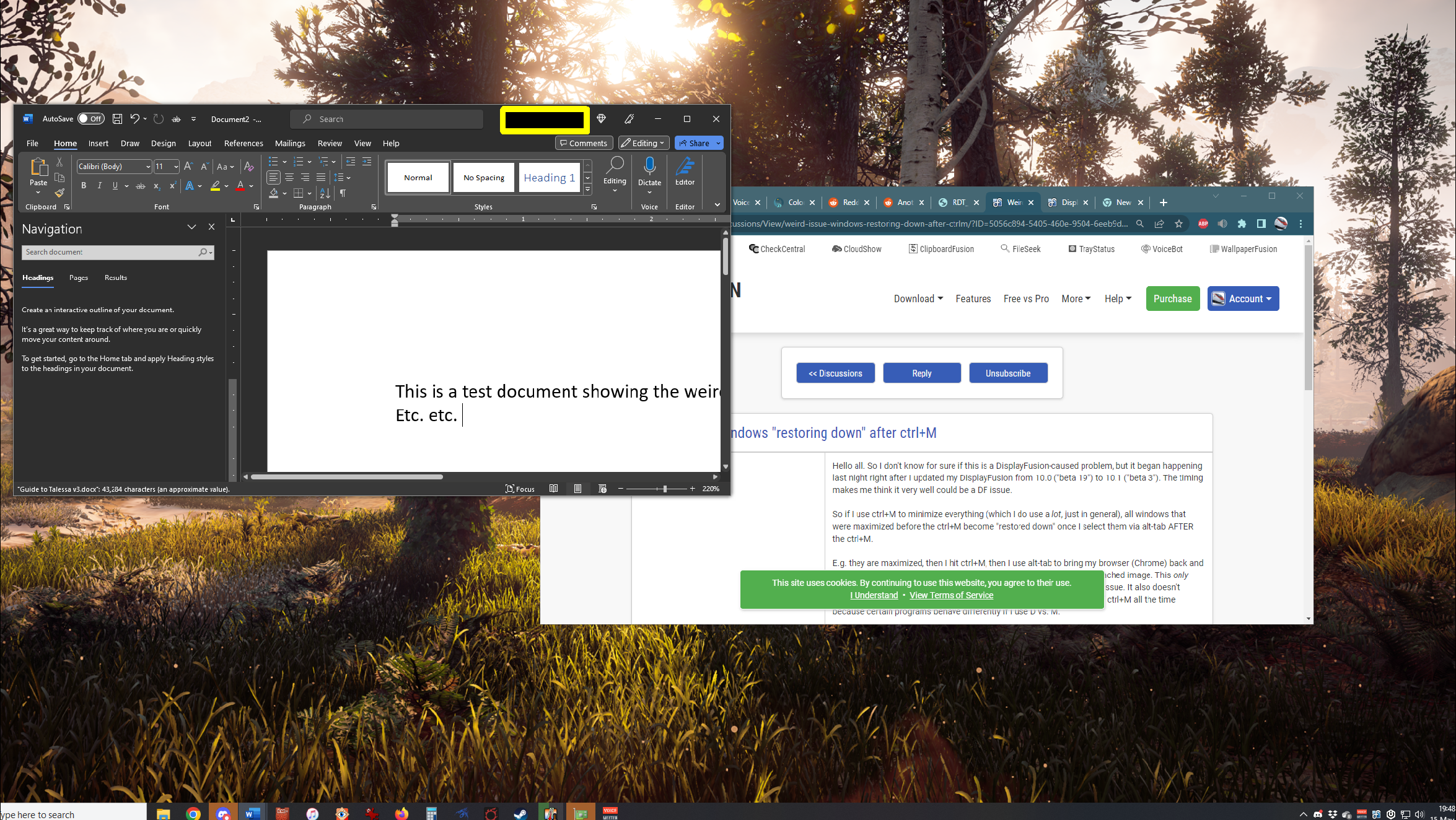1456x820 pixels.
Task: Click the Clear All Formatting icon
Action: click(x=248, y=167)
